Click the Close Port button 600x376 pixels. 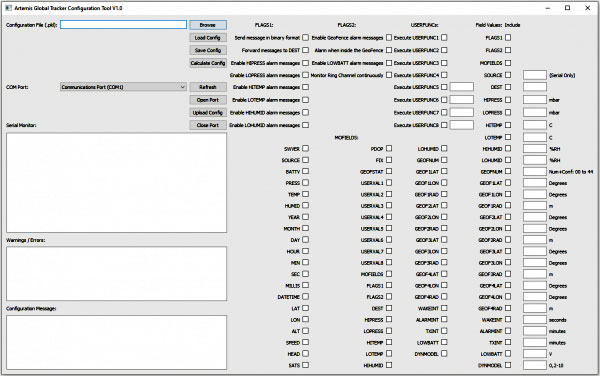[208, 125]
